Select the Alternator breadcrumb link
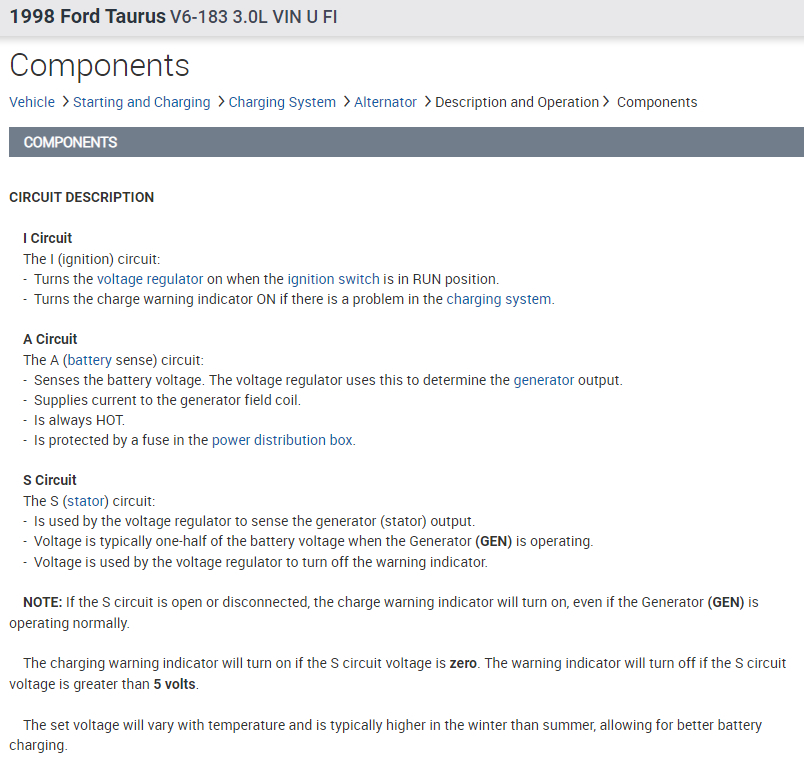This screenshot has height=769, width=804. pyautogui.click(x=385, y=102)
